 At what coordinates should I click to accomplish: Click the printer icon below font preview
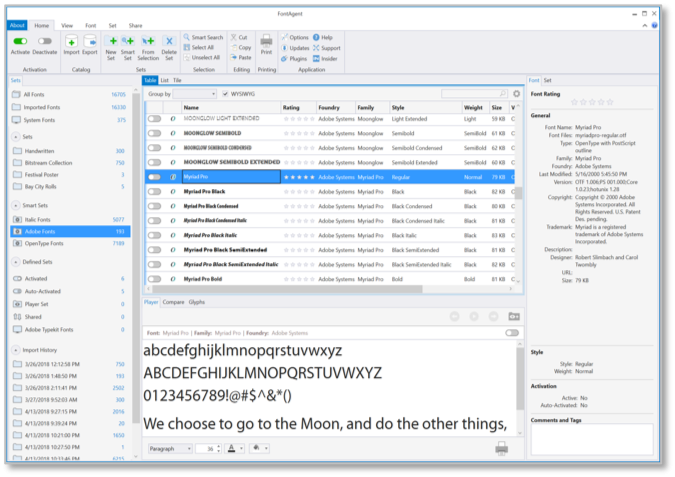(x=502, y=449)
